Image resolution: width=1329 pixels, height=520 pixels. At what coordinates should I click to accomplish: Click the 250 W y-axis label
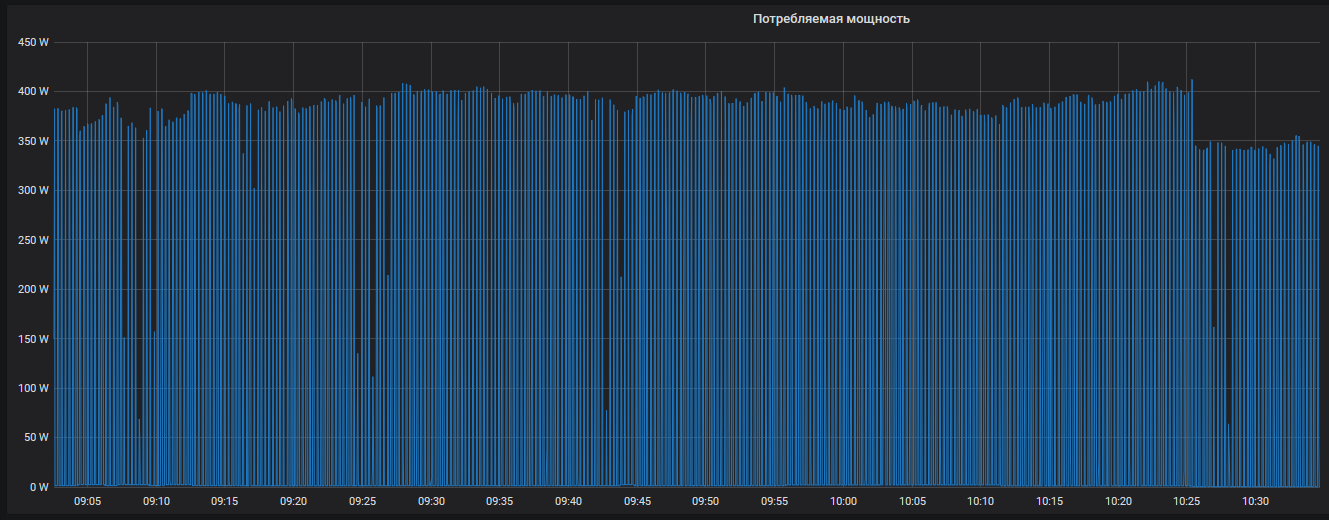33,240
